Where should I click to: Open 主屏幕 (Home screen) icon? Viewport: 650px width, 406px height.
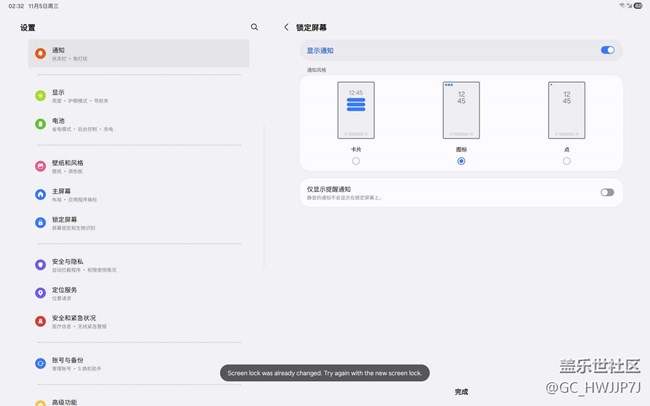[40, 194]
